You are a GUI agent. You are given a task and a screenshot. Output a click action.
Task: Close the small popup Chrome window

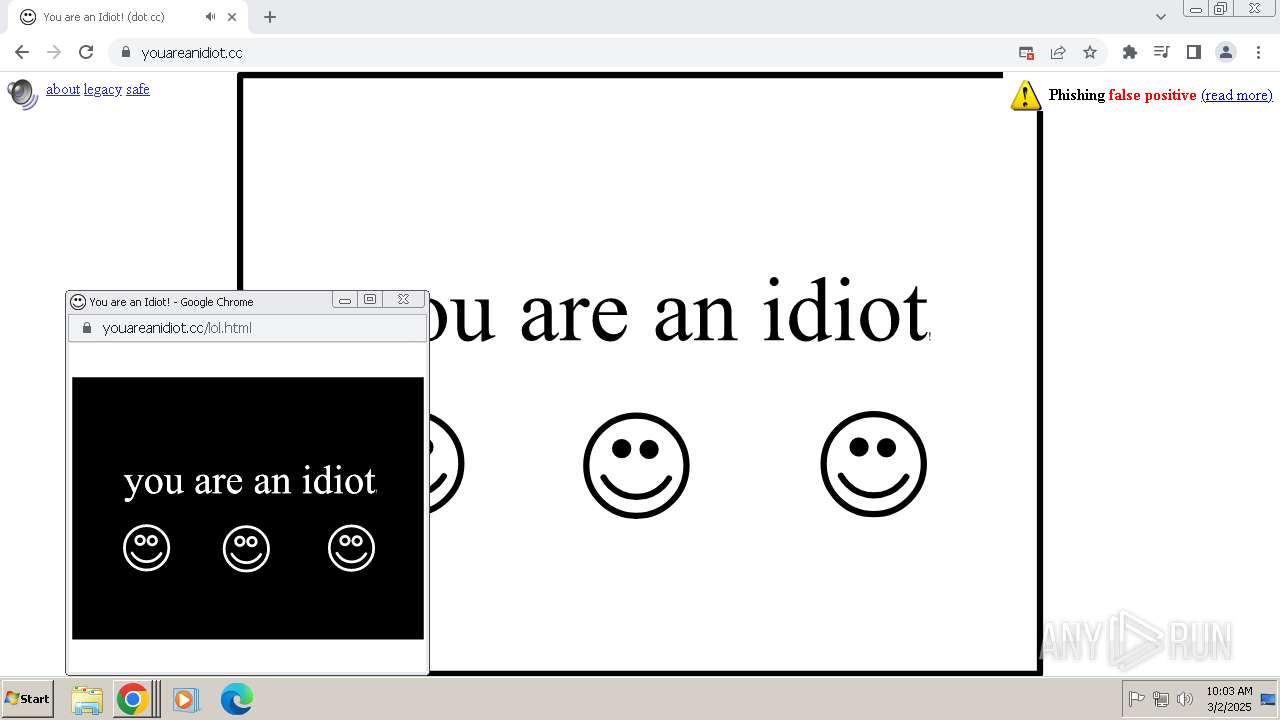[x=403, y=300]
